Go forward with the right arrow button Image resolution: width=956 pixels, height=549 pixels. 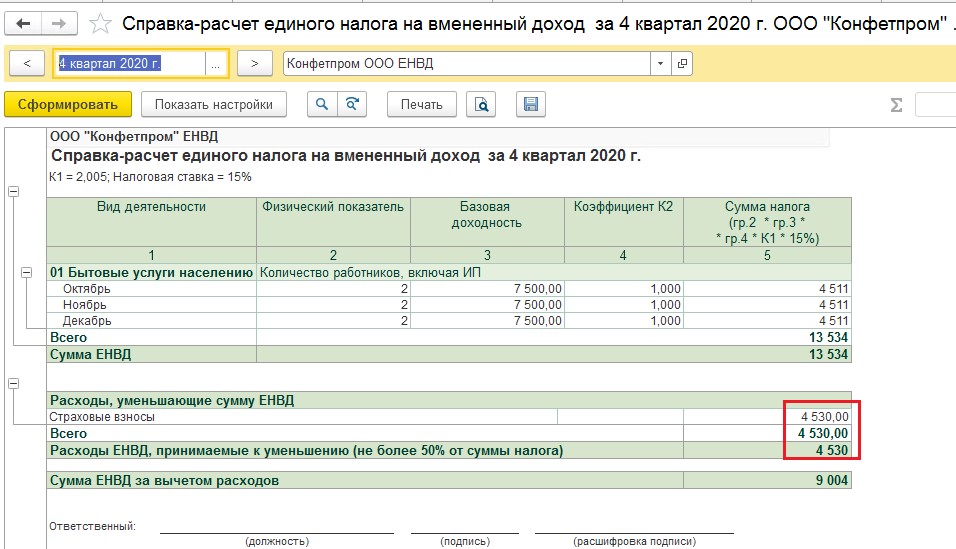click(x=59, y=24)
